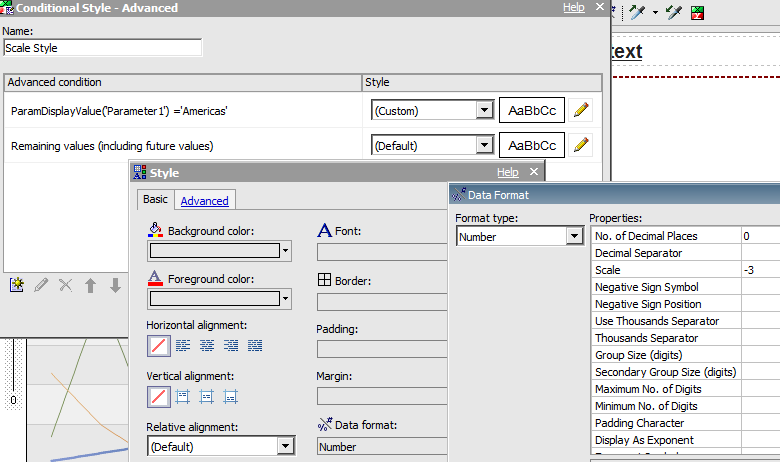Image resolution: width=780 pixels, height=462 pixels.
Task: Set vertical alignment to bottom
Action: pyautogui.click(x=230, y=397)
